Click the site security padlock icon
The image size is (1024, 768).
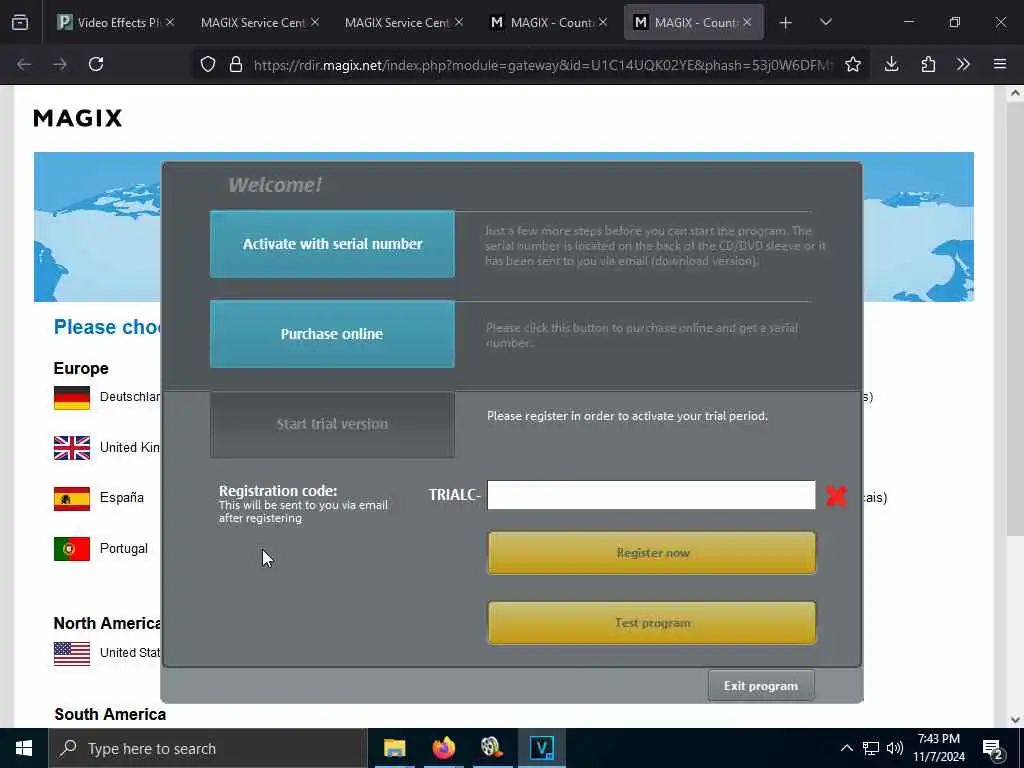[x=236, y=64]
